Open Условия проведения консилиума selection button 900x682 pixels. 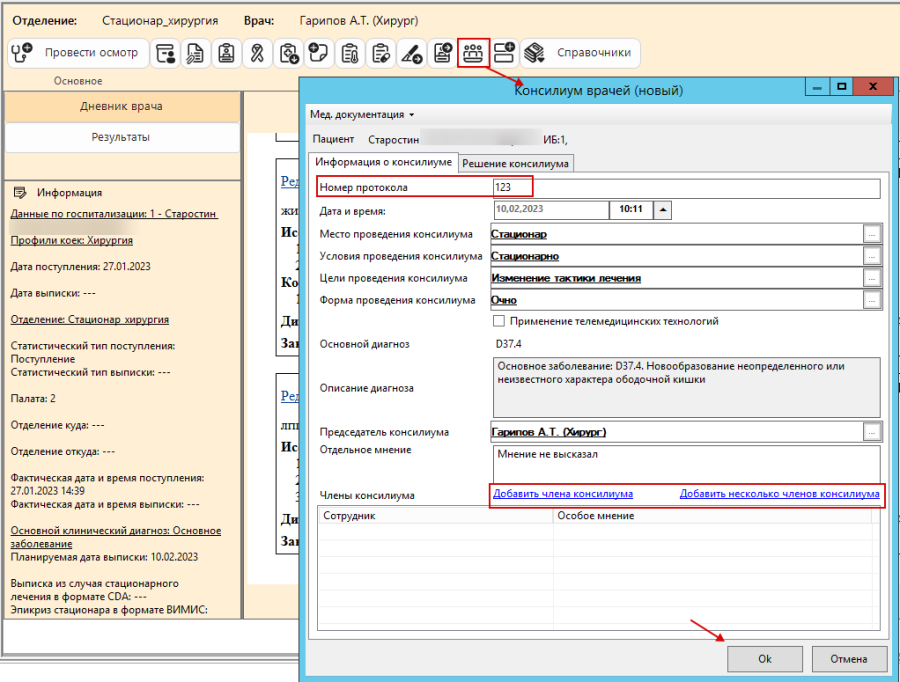(x=872, y=256)
